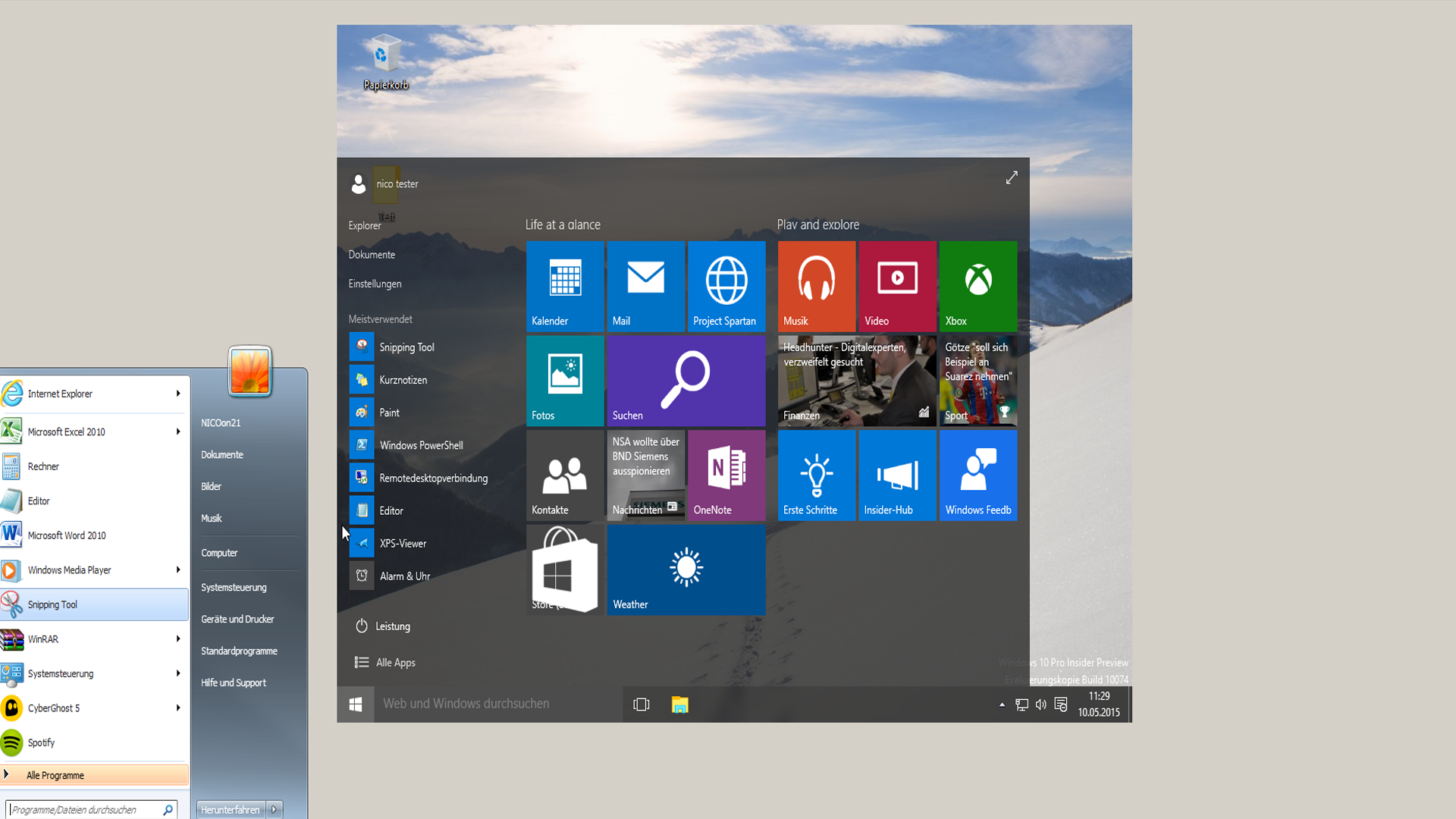
Task: Expand CyberGhost 5 submenu arrow
Action: pyautogui.click(x=178, y=708)
